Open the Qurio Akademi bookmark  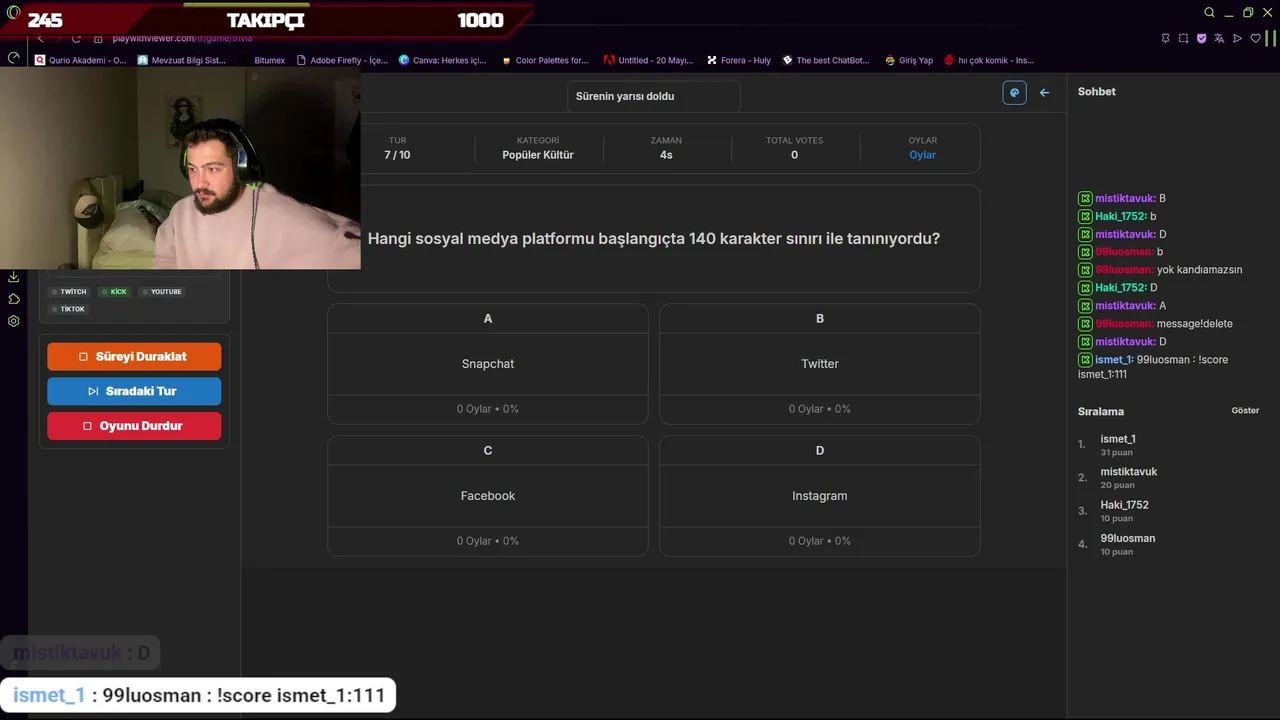[x=81, y=60]
